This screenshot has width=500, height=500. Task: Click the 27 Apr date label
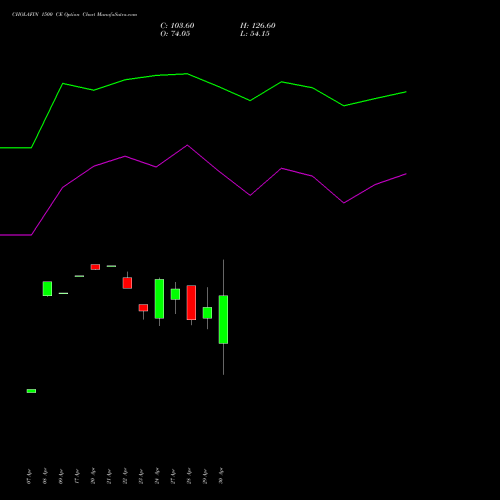(173, 477)
